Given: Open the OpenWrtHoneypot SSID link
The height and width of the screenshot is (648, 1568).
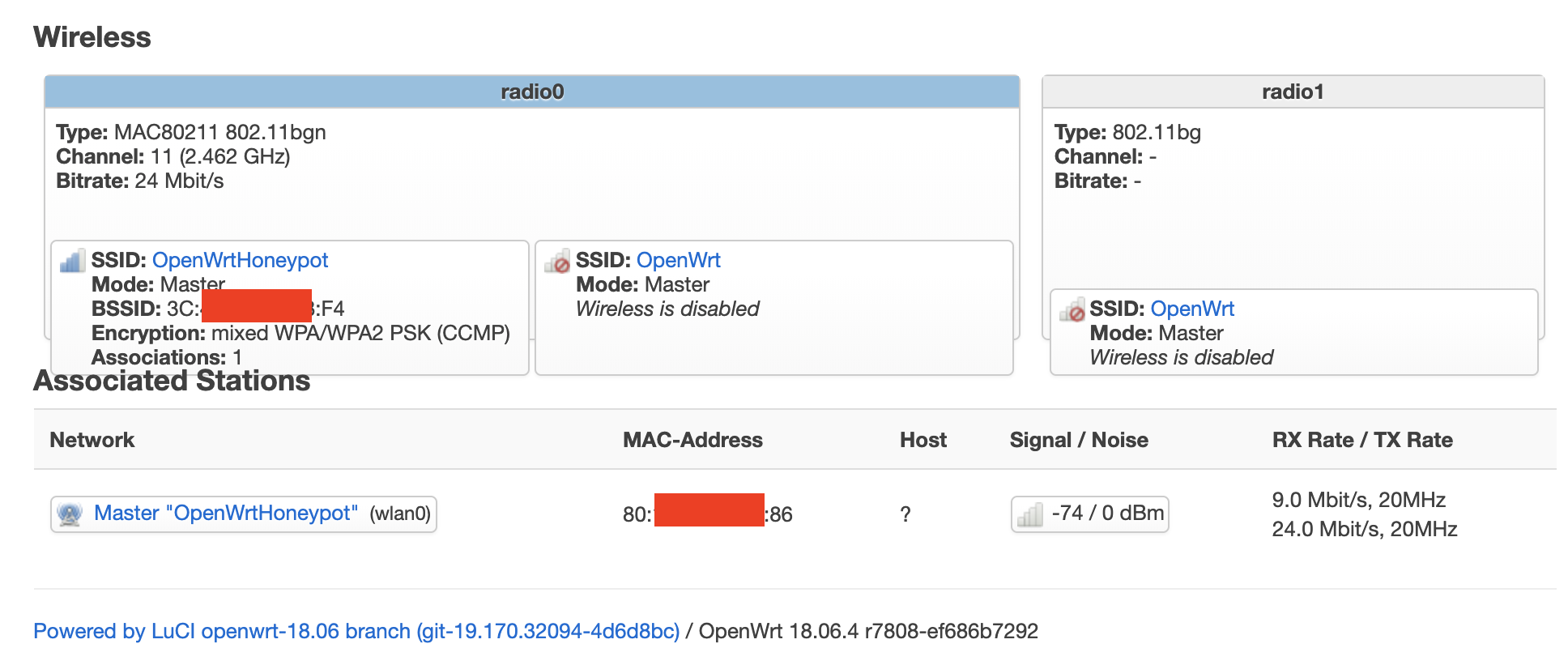Looking at the screenshot, I should 240,260.
